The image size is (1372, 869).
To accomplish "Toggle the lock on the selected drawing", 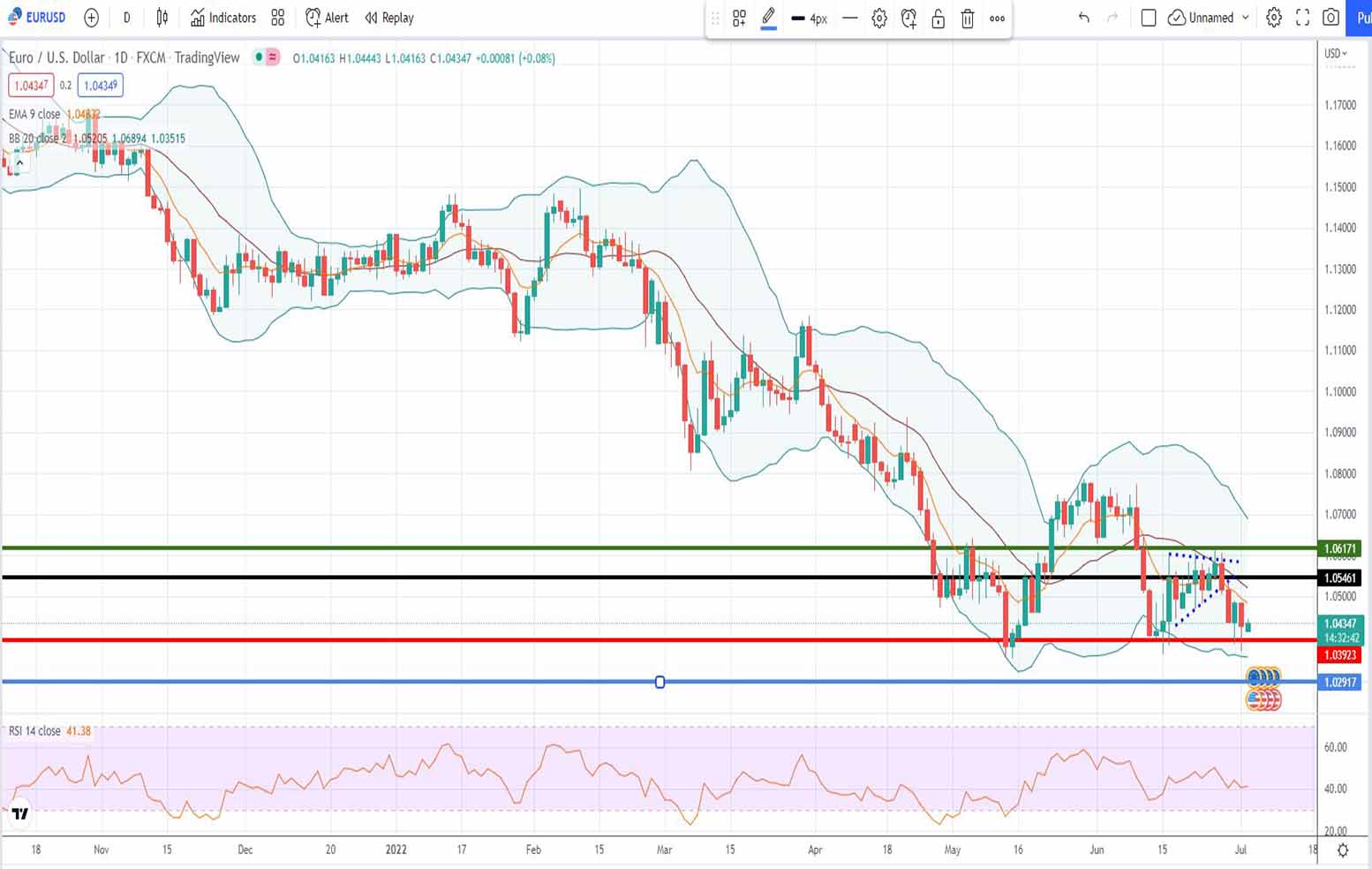I will tap(939, 19).
